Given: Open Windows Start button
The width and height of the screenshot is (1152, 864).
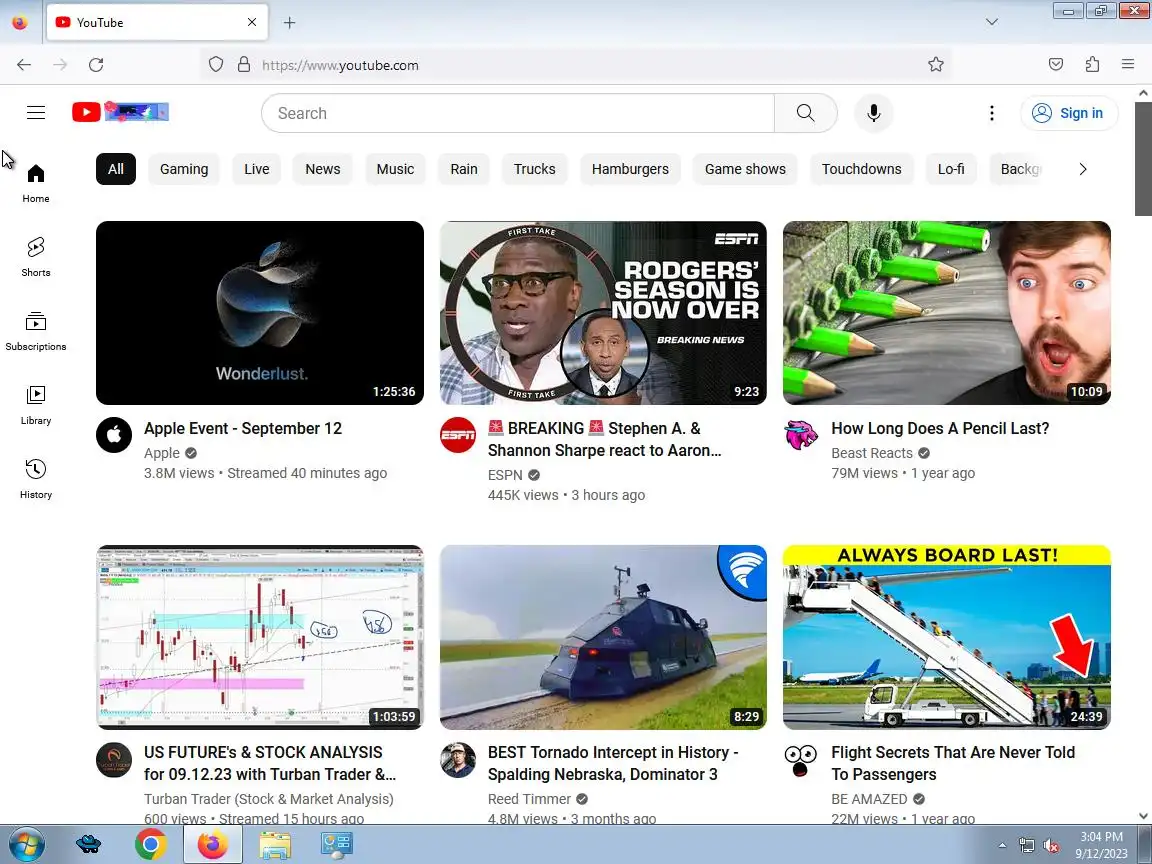Looking at the screenshot, I should (25, 845).
